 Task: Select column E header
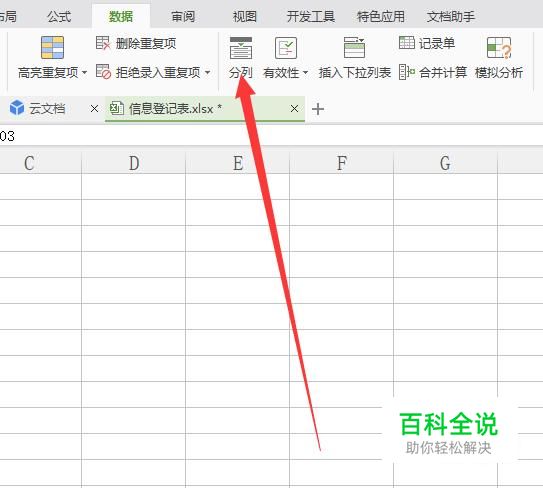238,163
